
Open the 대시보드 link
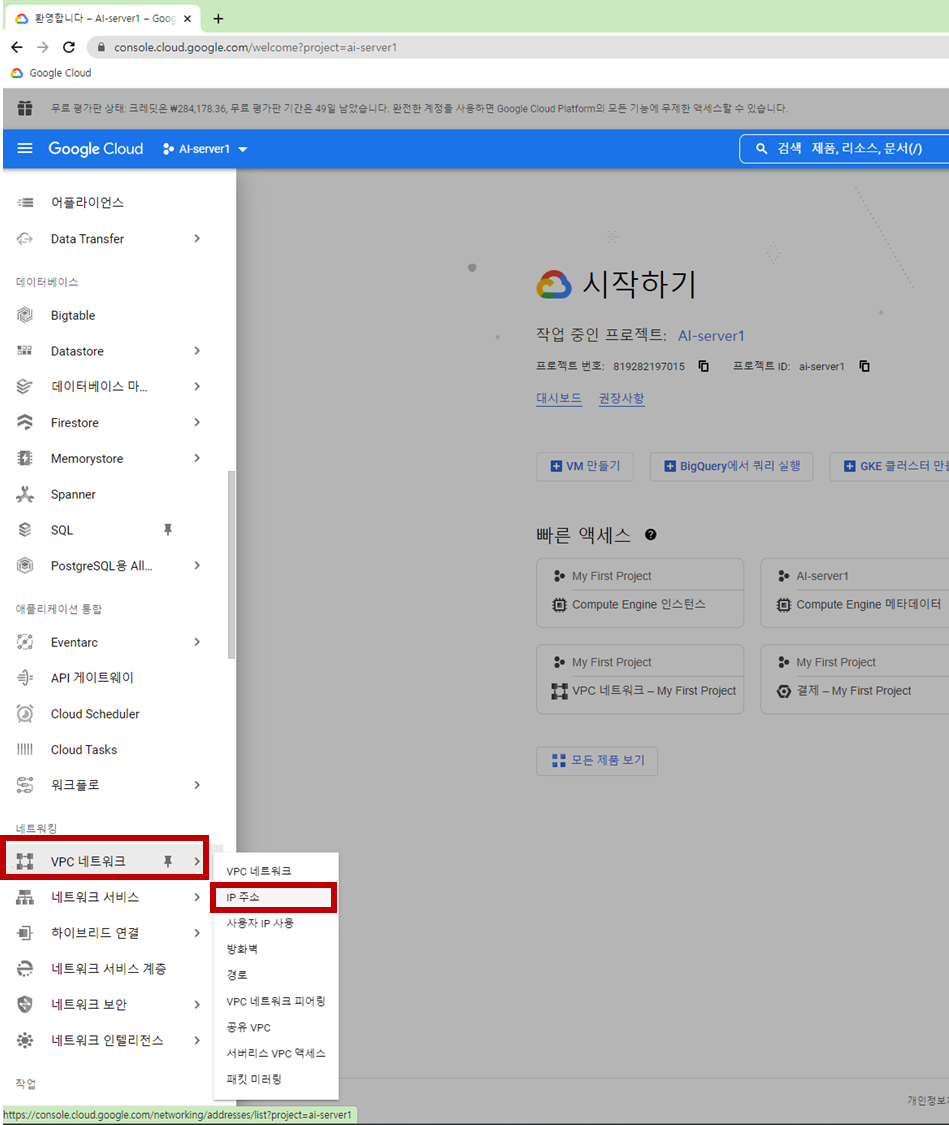(x=559, y=398)
